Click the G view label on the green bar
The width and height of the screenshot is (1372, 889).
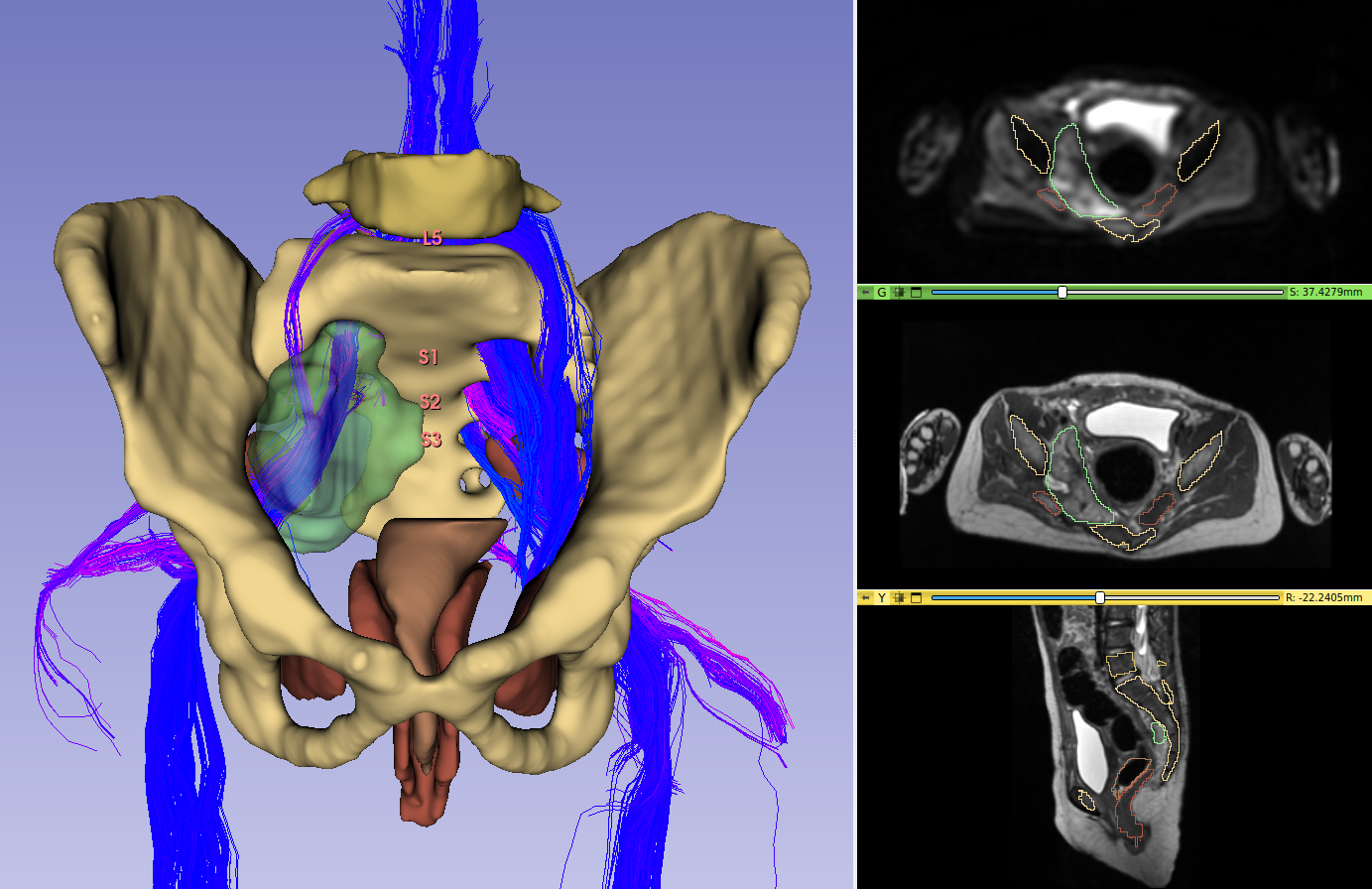click(x=882, y=293)
